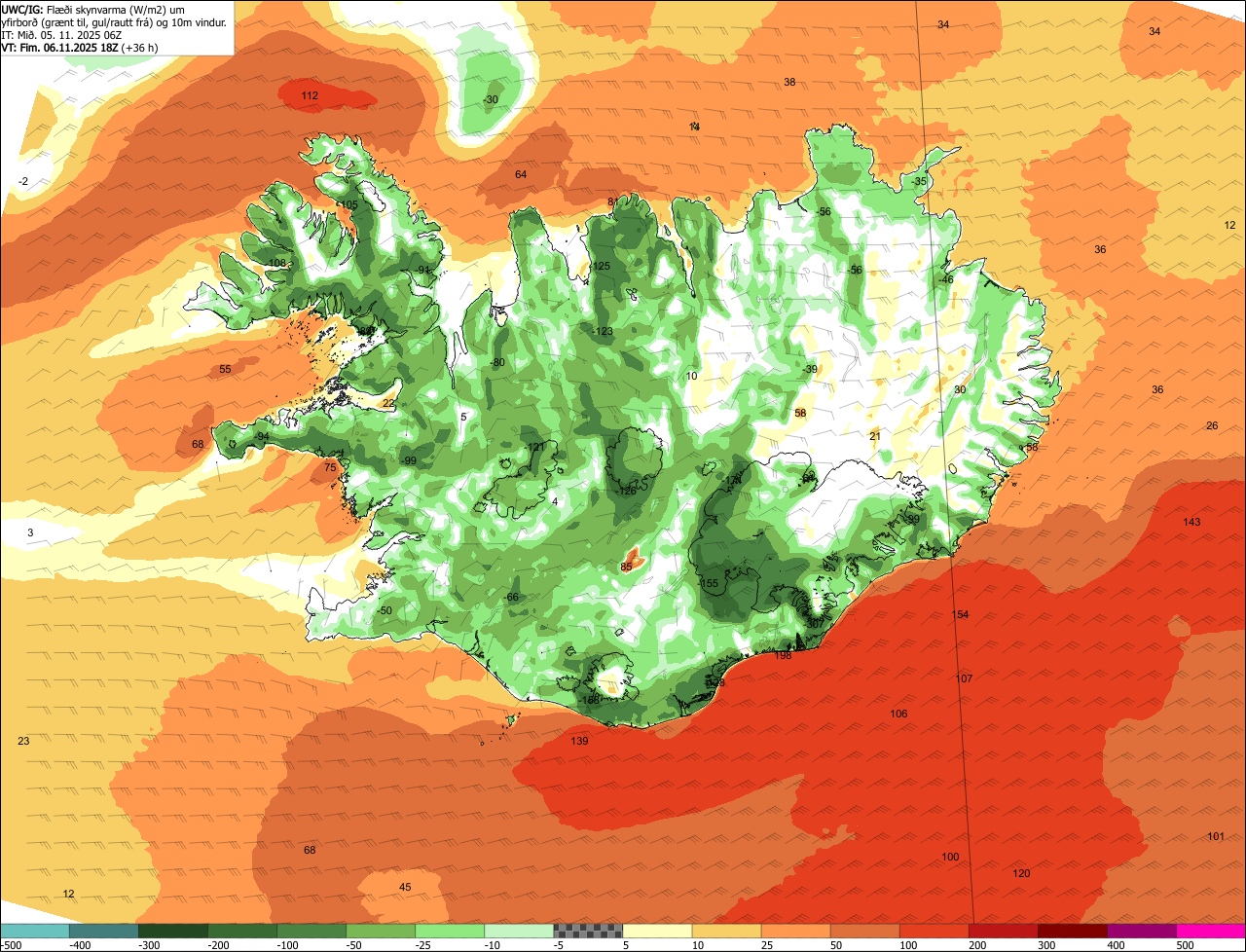
Task: Click map value 139 south of Iceland
Action: coord(579,741)
